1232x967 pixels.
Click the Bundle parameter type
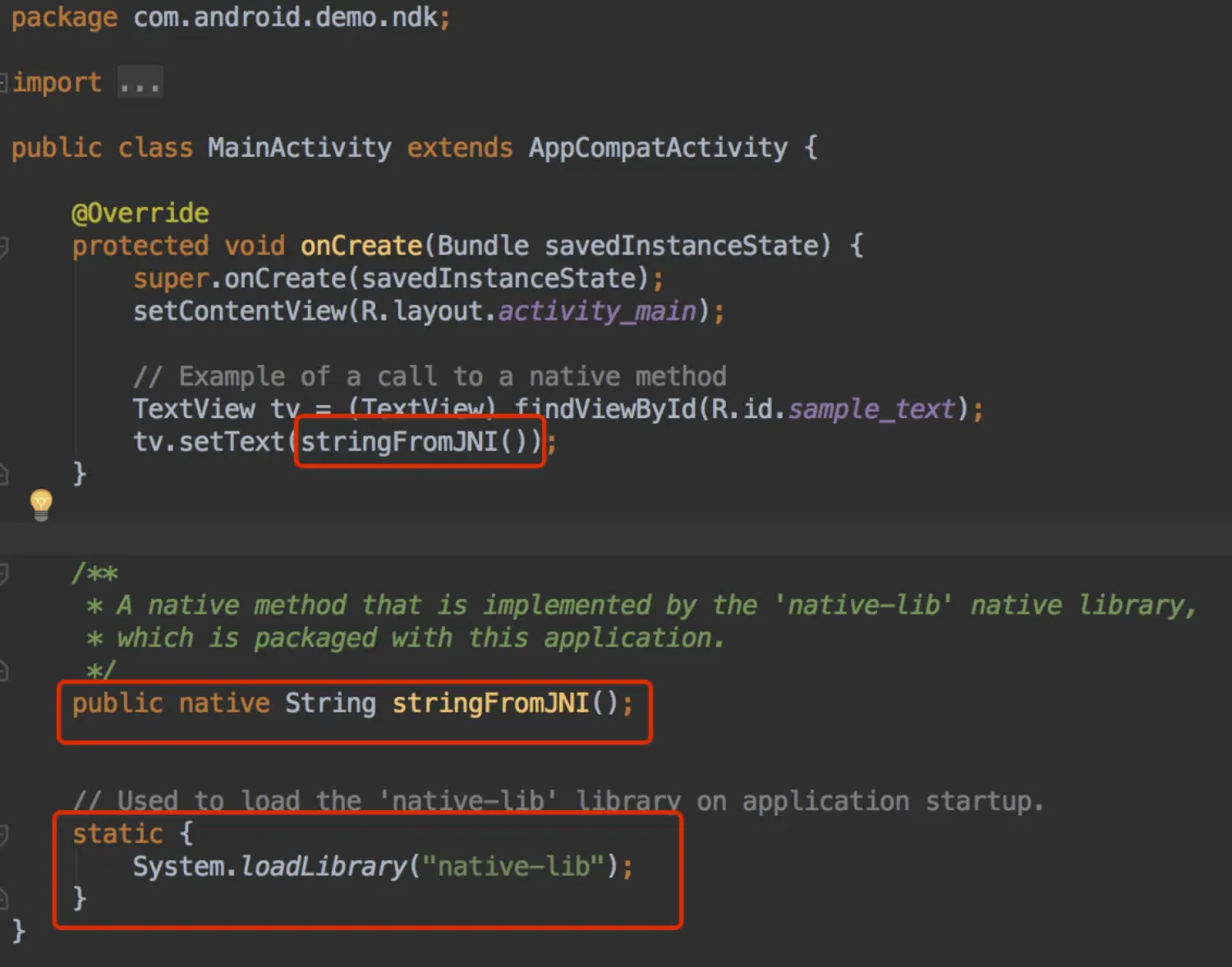pos(483,246)
